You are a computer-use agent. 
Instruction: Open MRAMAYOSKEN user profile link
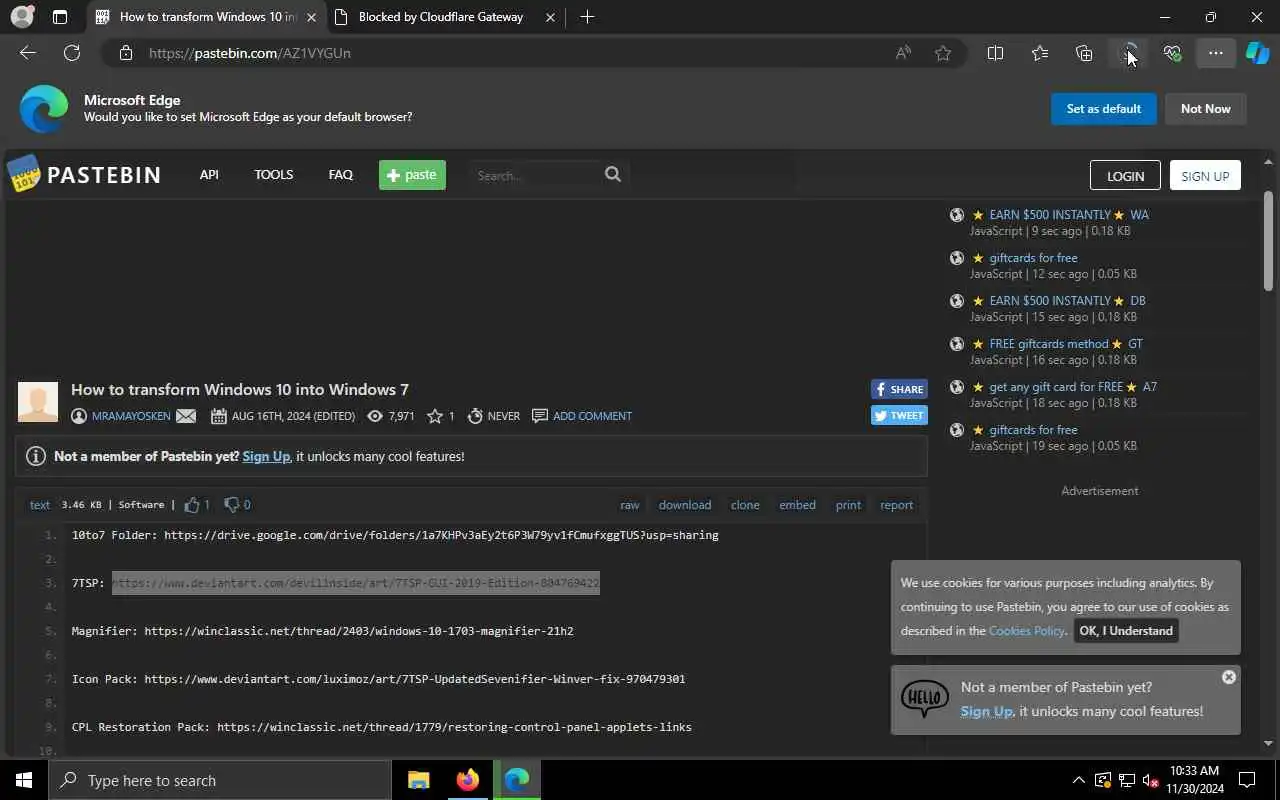click(131, 416)
